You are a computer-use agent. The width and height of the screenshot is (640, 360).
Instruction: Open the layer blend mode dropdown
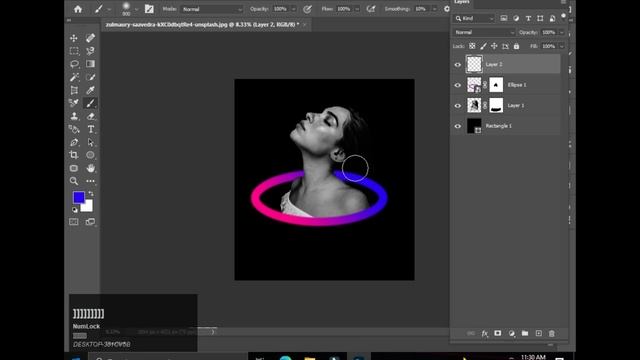pos(484,32)
